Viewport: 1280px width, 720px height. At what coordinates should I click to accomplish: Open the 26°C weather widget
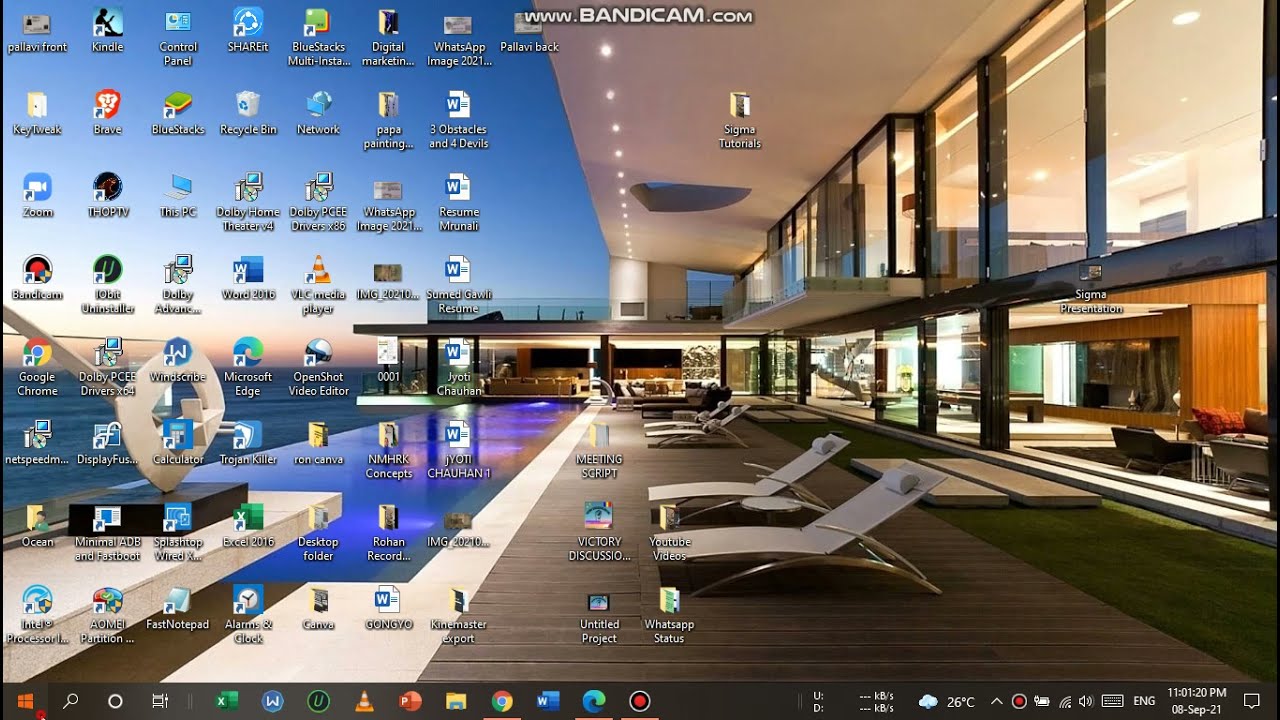946,701
